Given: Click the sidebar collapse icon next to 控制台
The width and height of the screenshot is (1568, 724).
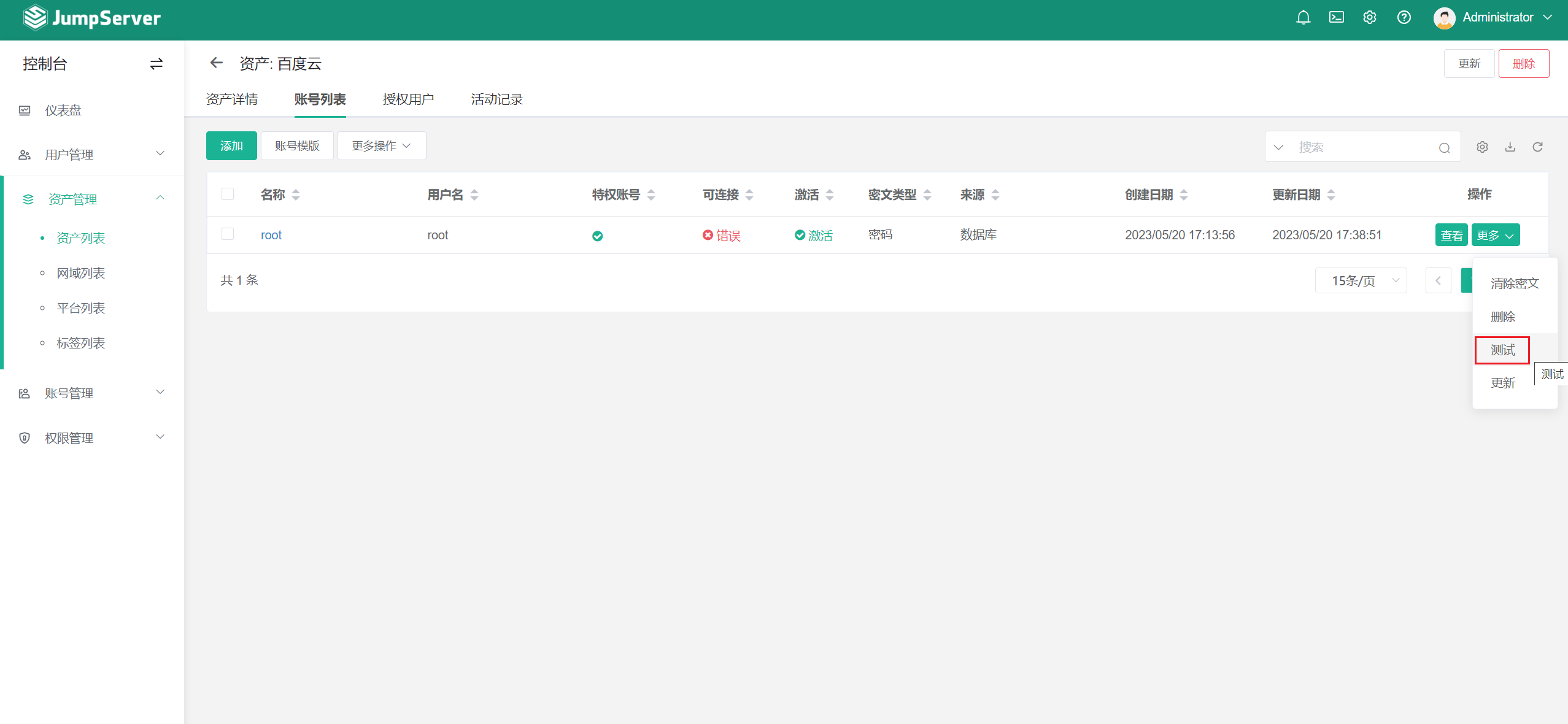Looking at the screenshot, I should tap(156, 63).
